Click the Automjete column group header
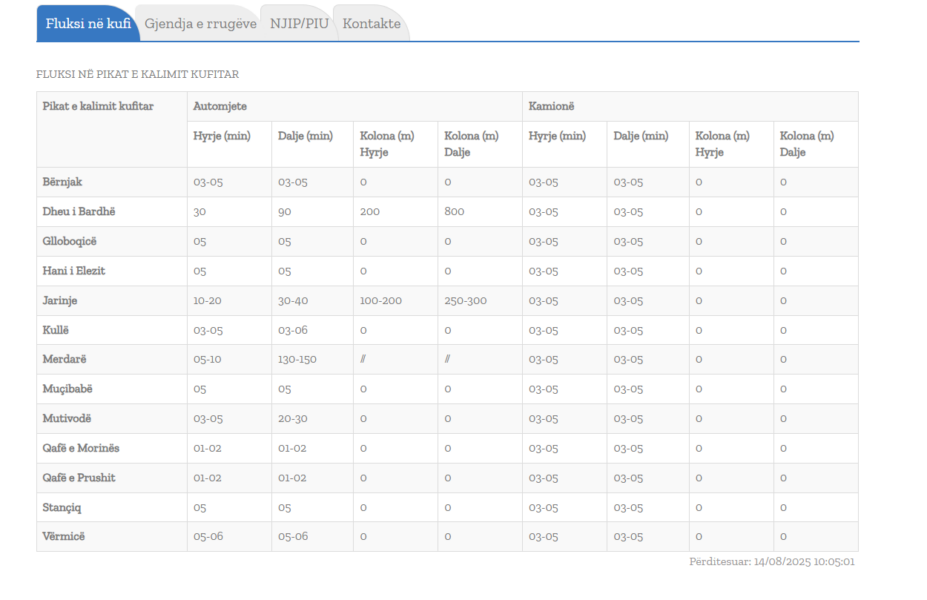 220,106
